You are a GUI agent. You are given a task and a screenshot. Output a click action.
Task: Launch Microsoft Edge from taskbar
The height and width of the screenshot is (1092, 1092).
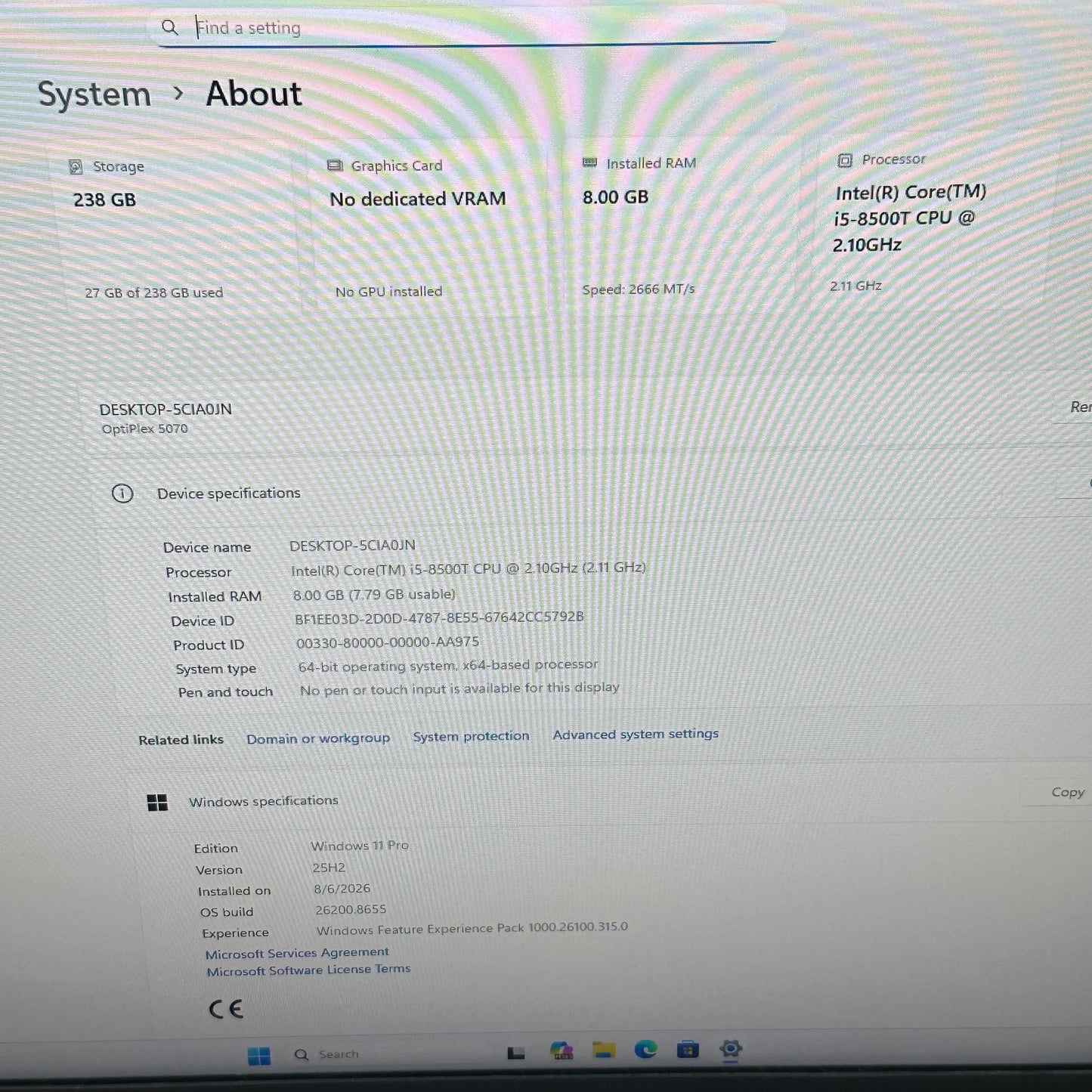[x=645, y=1049]
